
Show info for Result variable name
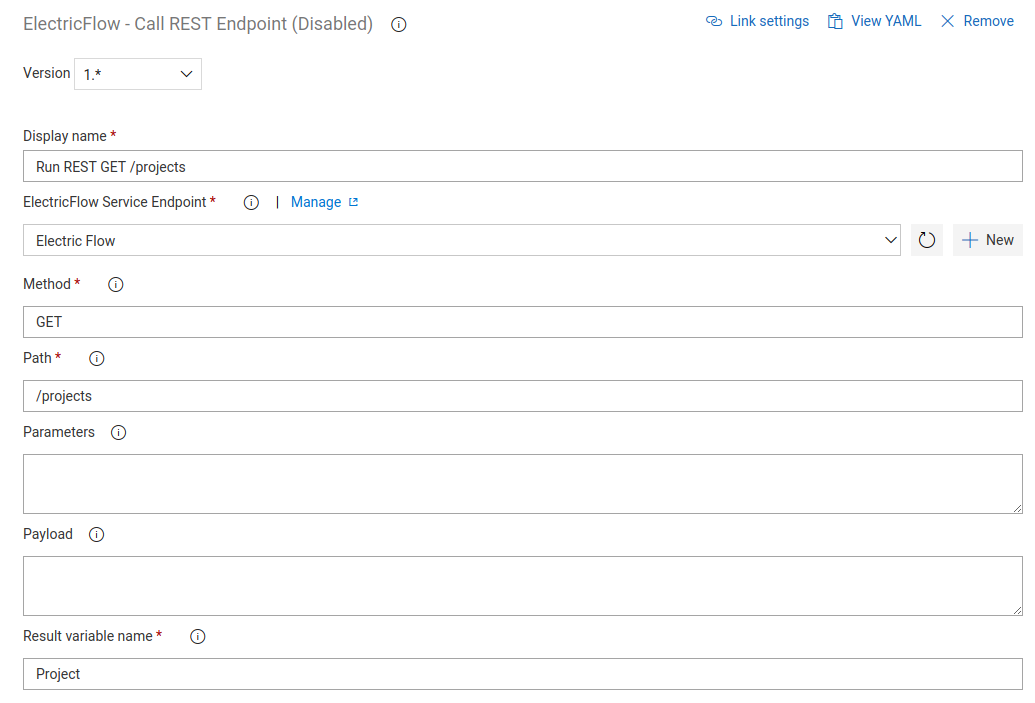(197, 636)
